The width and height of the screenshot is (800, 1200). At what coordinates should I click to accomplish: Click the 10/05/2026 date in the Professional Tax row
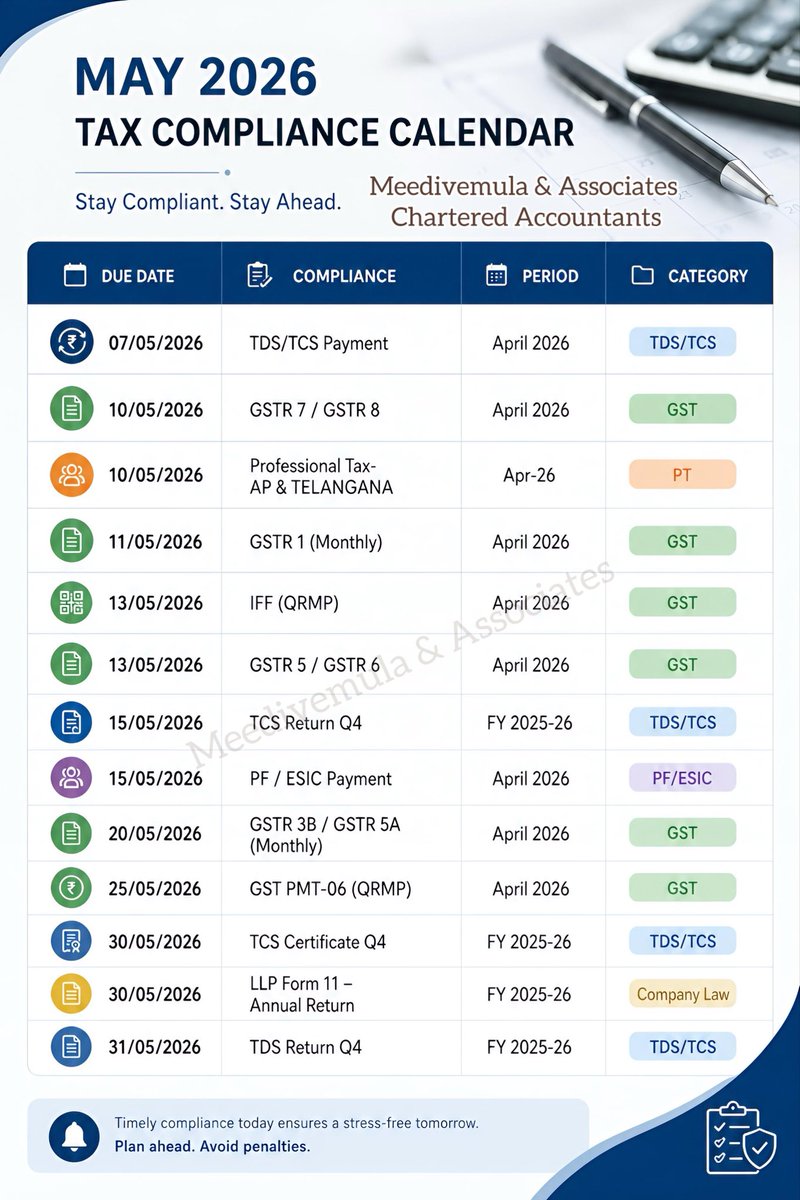tap(156, 476)
